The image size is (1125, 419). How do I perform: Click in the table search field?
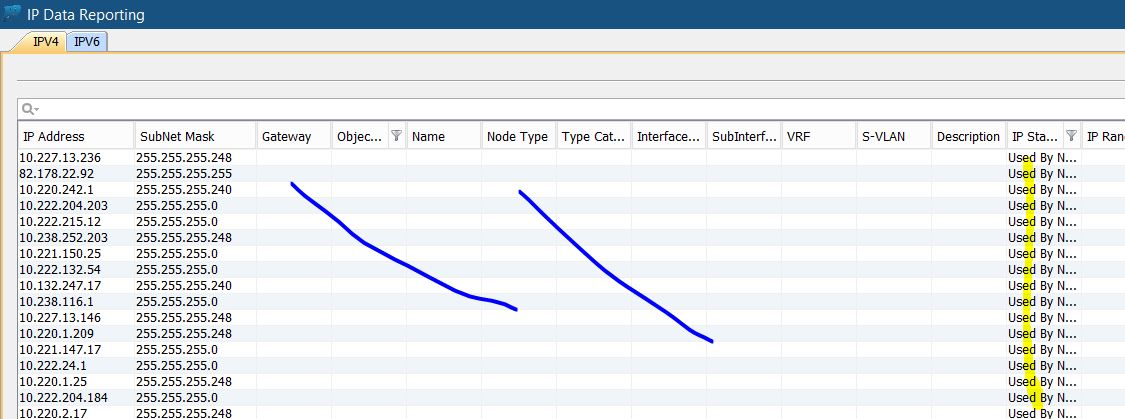(x=500, y=109)
